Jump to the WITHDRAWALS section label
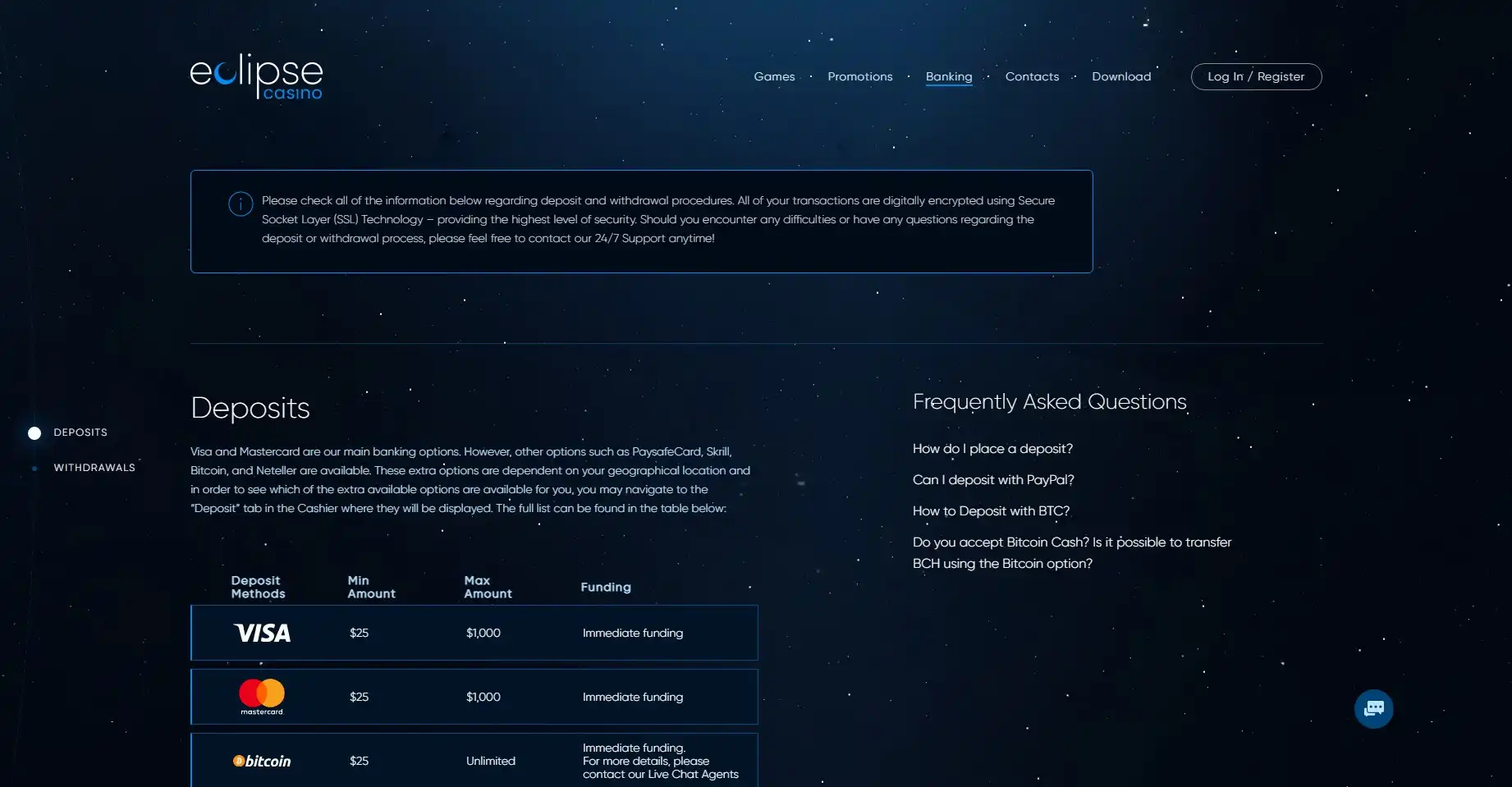Viewport: 1512px width, 787px height. 94,468
